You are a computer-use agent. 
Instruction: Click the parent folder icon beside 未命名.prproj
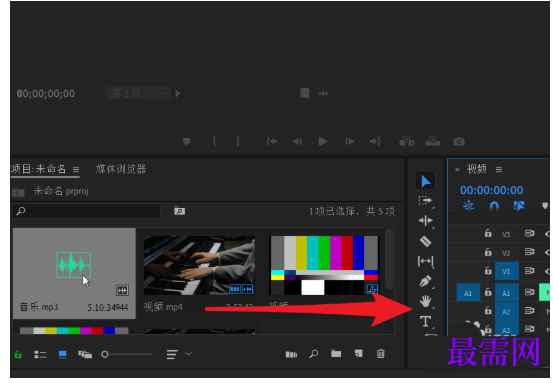point(18,193)
